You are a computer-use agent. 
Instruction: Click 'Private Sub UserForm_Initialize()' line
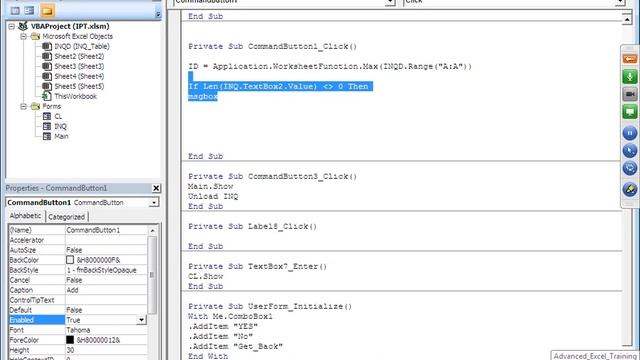pos(270,307)
